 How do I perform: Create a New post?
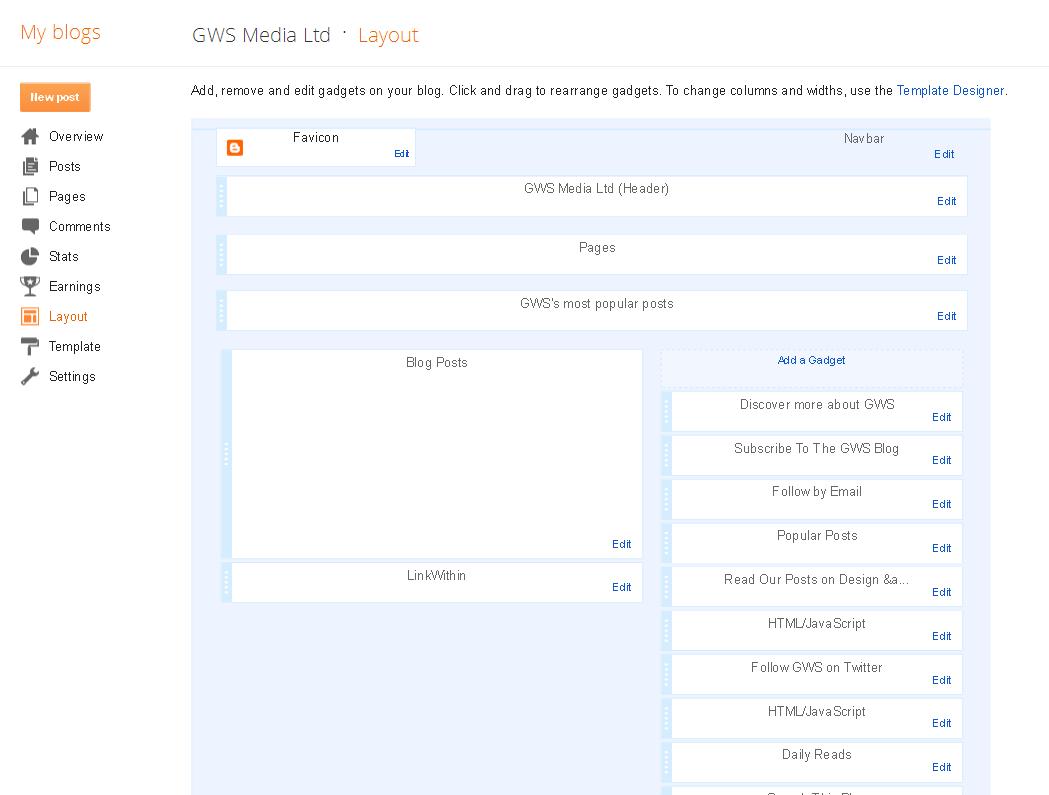pos(55,97)
